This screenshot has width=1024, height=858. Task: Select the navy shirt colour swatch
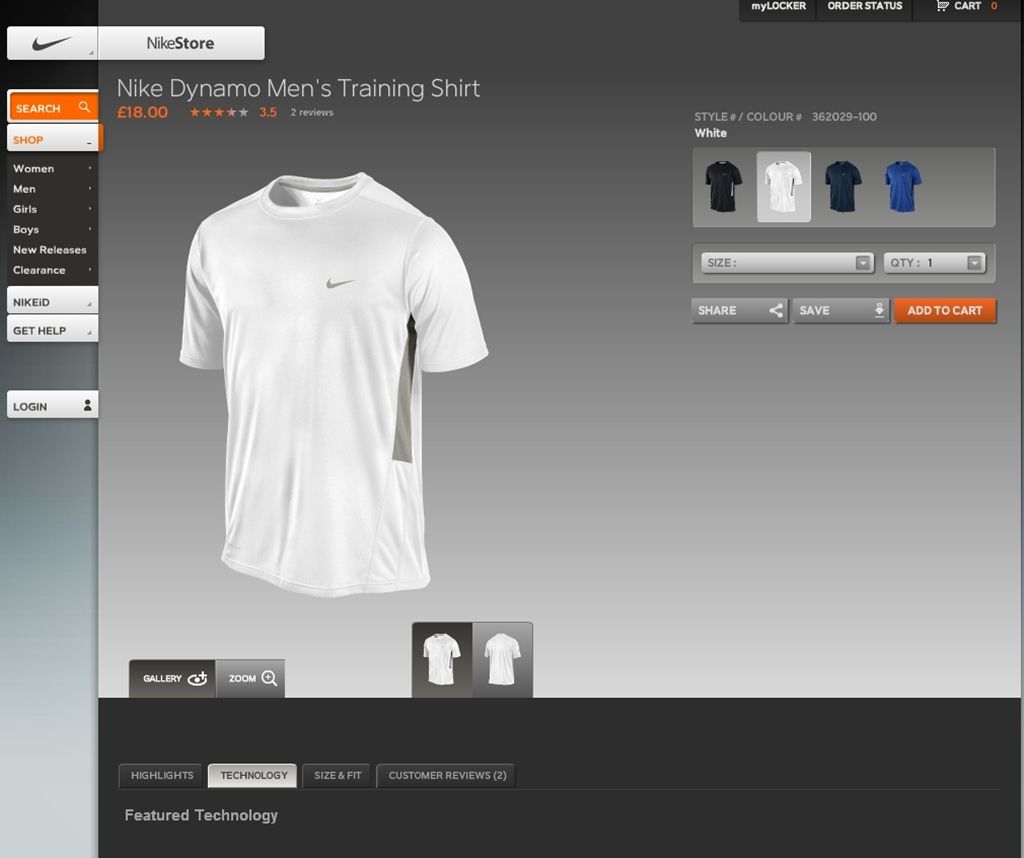[x=843, y=187]
